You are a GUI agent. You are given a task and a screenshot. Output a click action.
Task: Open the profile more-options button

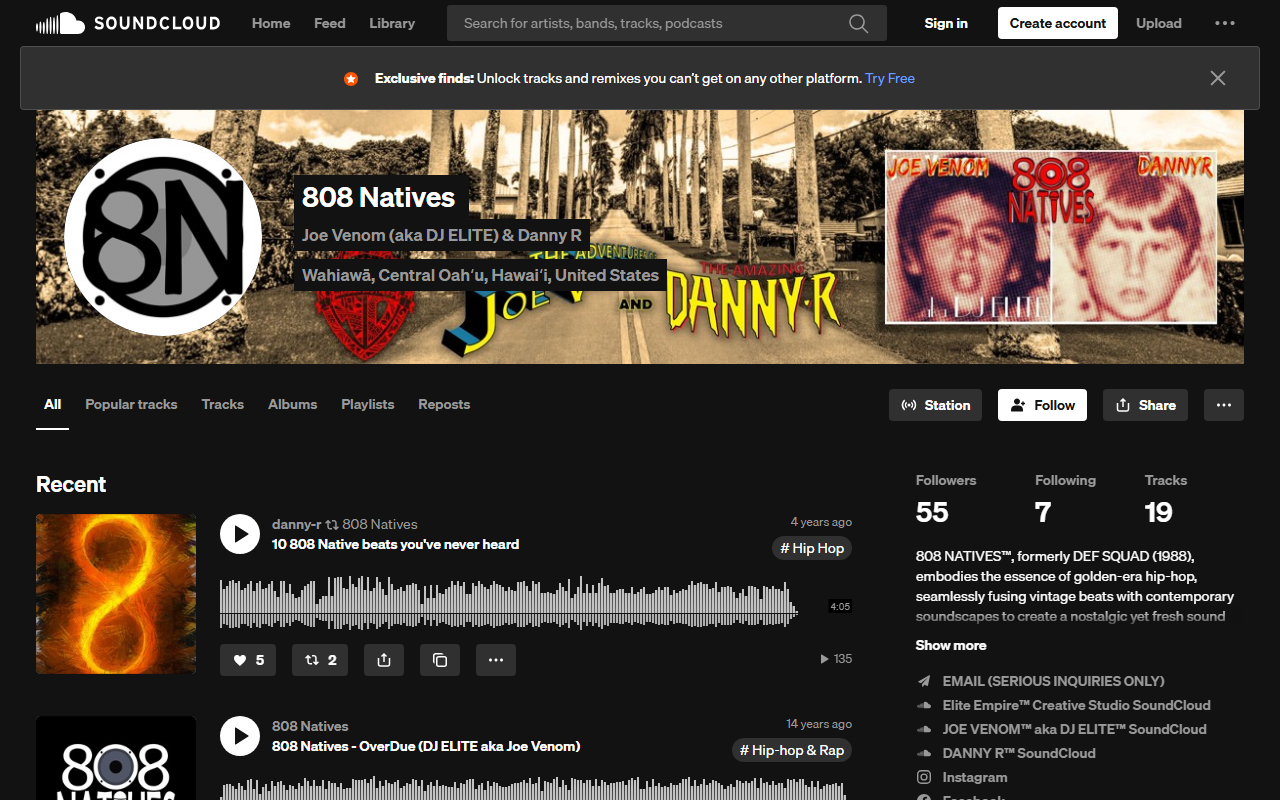point(1224,405)
